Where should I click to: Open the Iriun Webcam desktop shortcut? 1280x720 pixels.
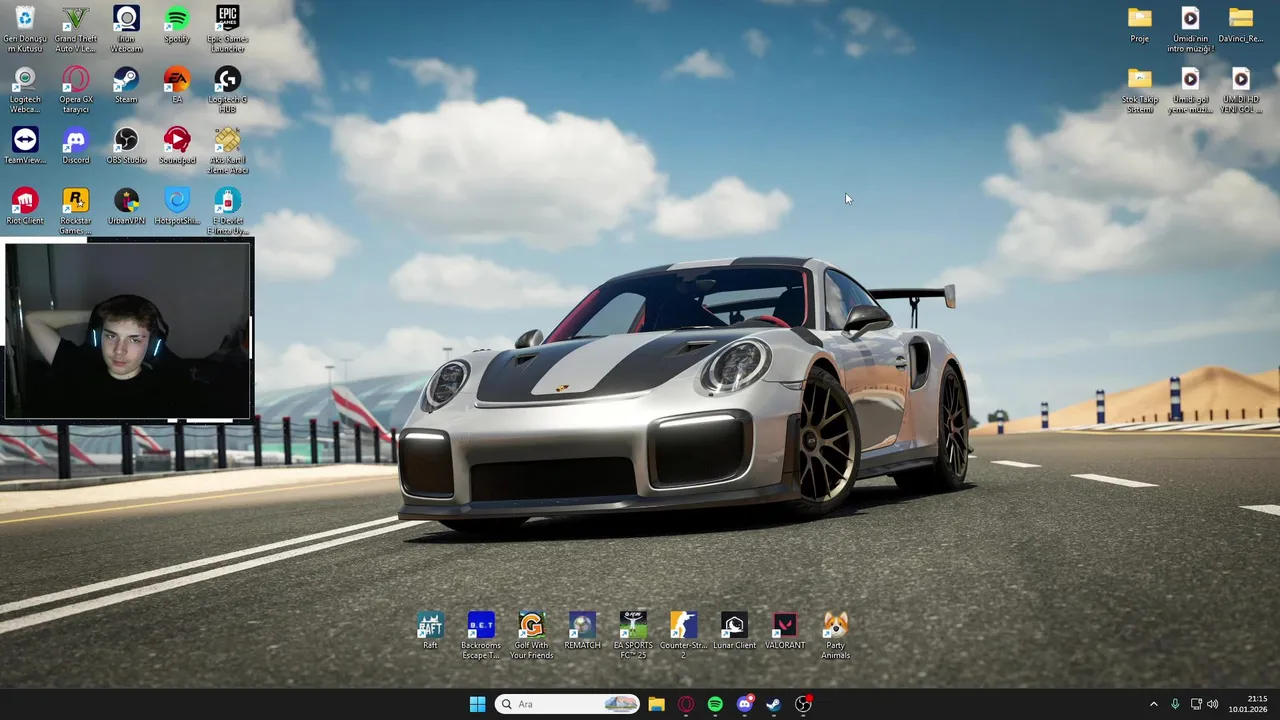pos(126,30)
